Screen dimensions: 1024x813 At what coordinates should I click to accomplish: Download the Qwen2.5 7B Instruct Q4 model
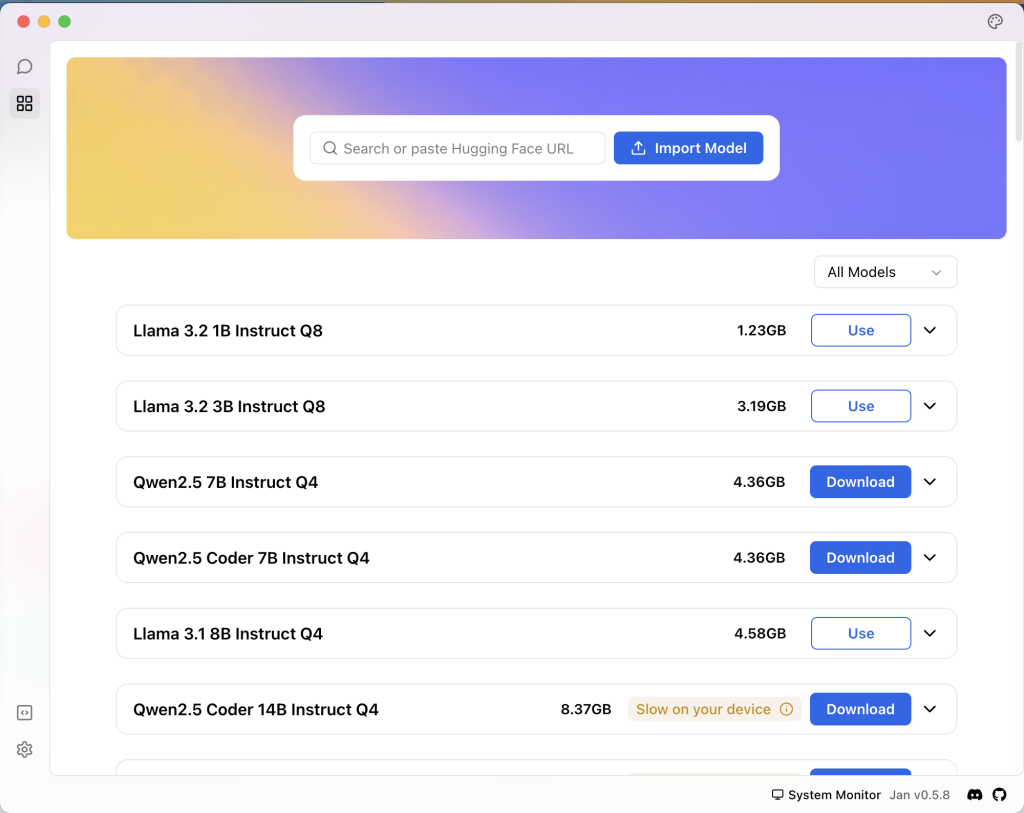point(860,482)
